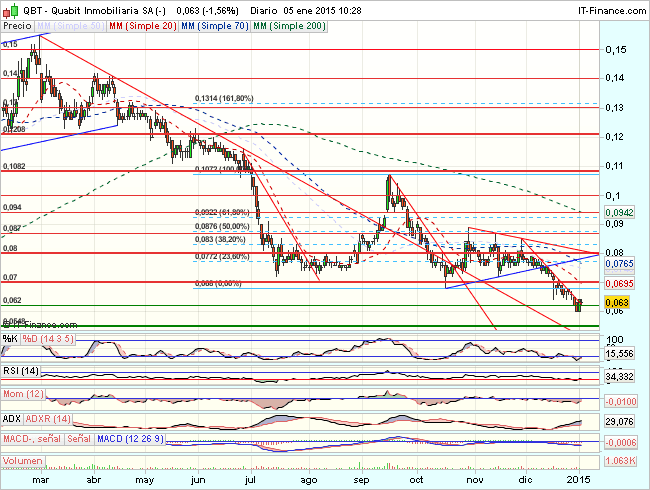Image resolution: width=650 pixels, height=490 pixels.
Task: Select the %K stochastic label
Action: [10, 339]
